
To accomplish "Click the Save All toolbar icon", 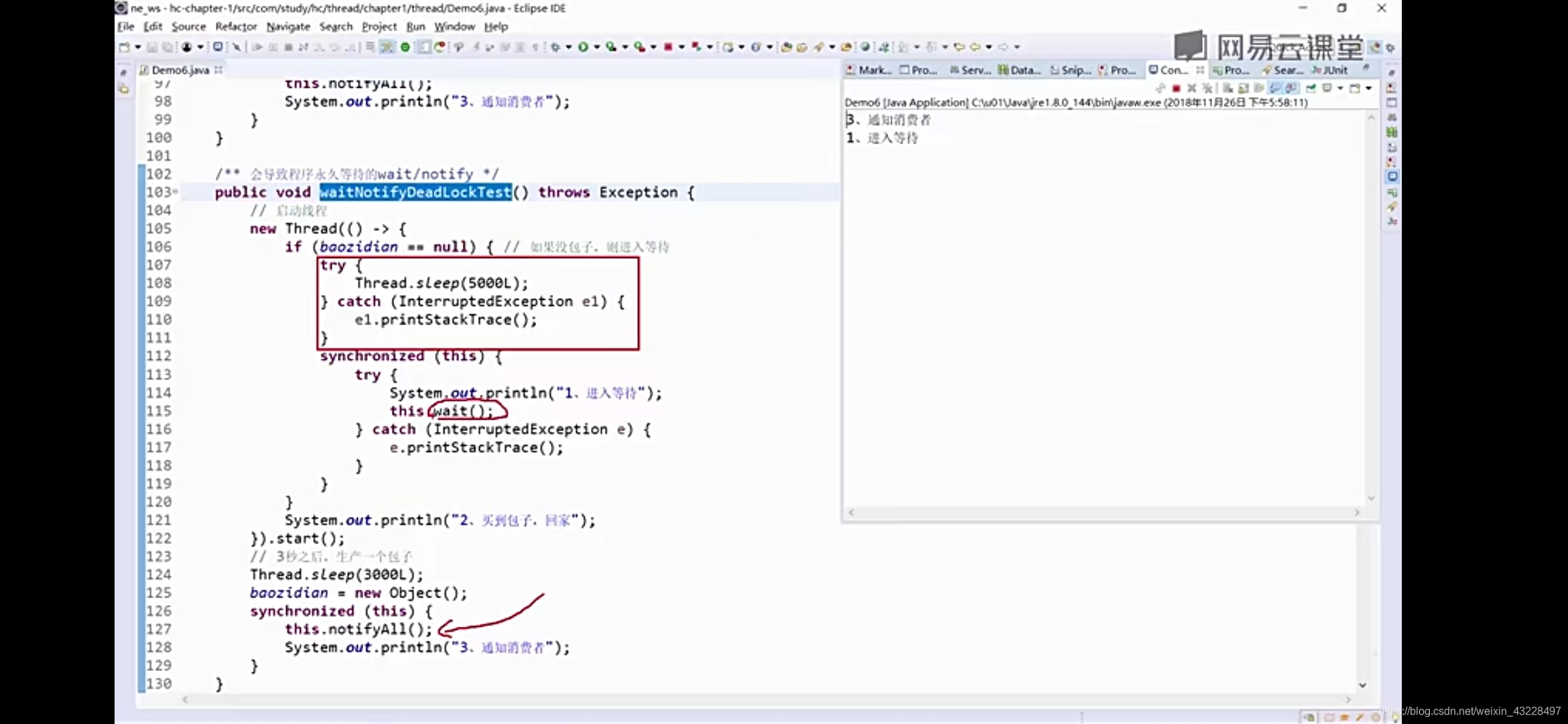I will tap(168, 47).
